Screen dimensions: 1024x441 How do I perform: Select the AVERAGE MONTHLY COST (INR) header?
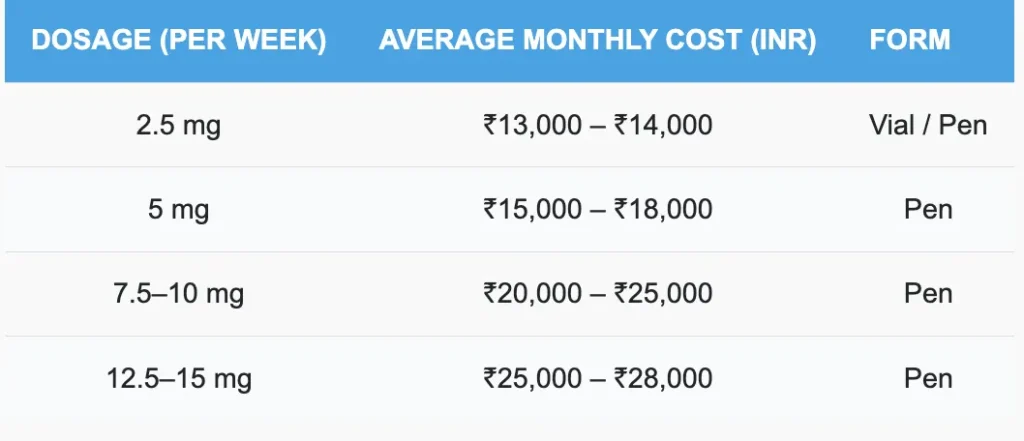[x=597, y=41]
